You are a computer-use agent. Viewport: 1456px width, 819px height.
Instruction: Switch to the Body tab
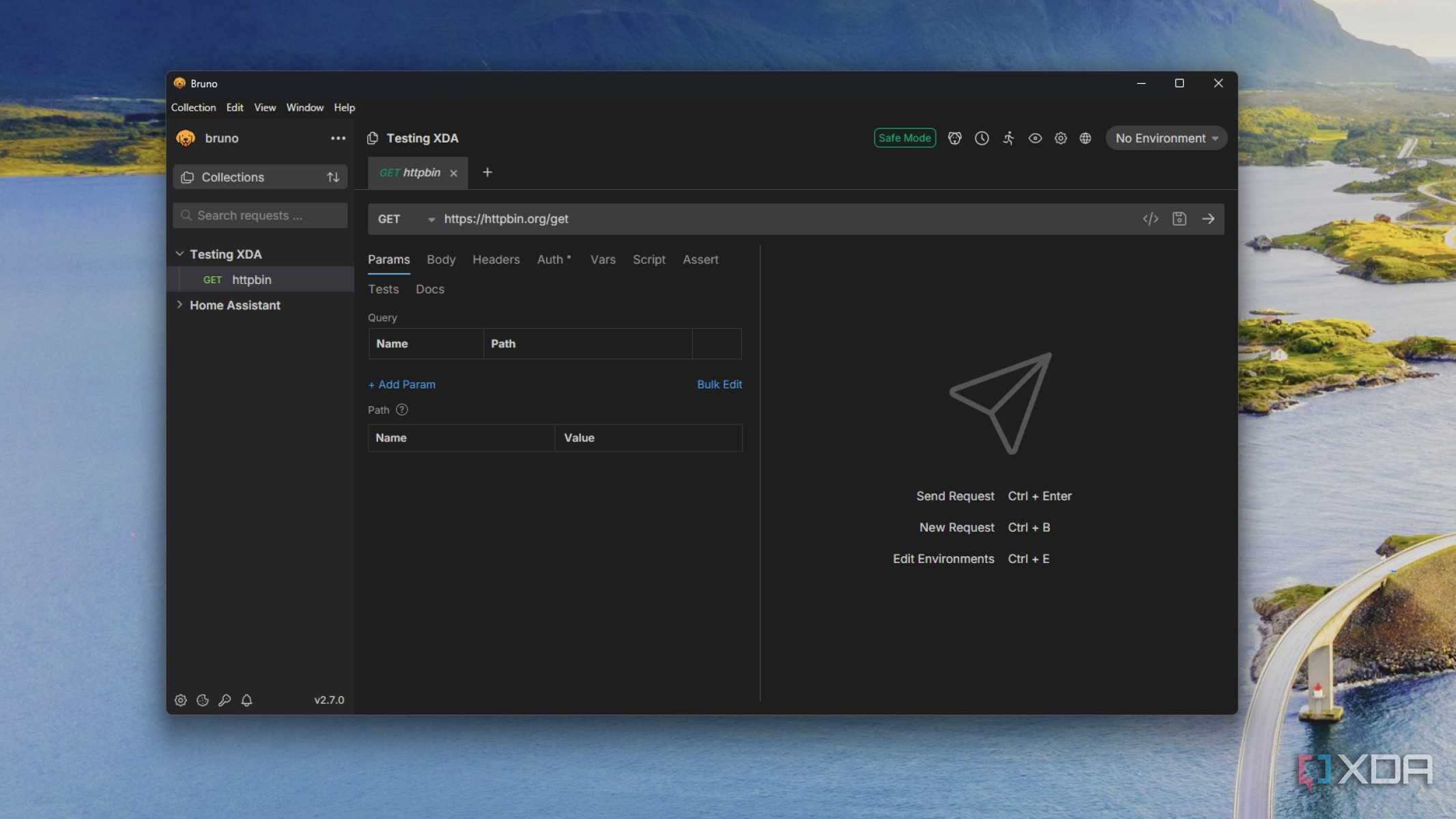tap(441, 259)
